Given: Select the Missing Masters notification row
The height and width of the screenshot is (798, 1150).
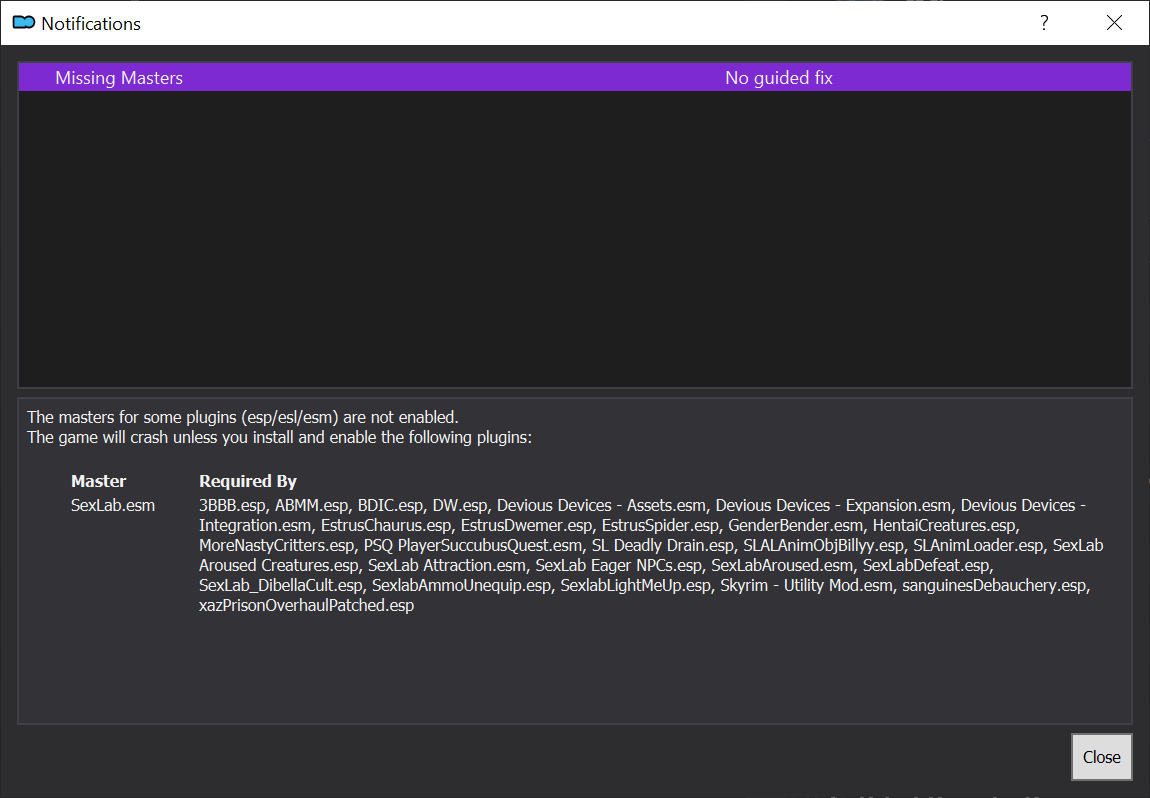Looking at the screenshot, I should tap(575, 78).
